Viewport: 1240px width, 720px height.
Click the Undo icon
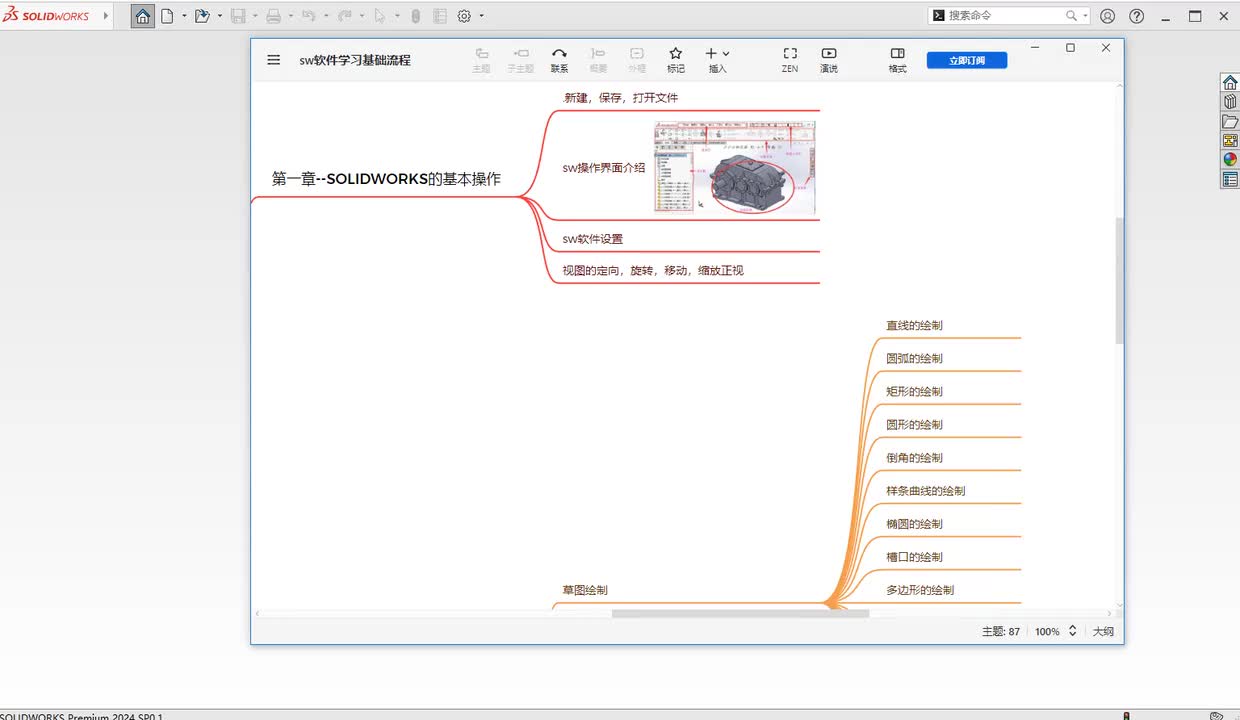coord(309,16)
